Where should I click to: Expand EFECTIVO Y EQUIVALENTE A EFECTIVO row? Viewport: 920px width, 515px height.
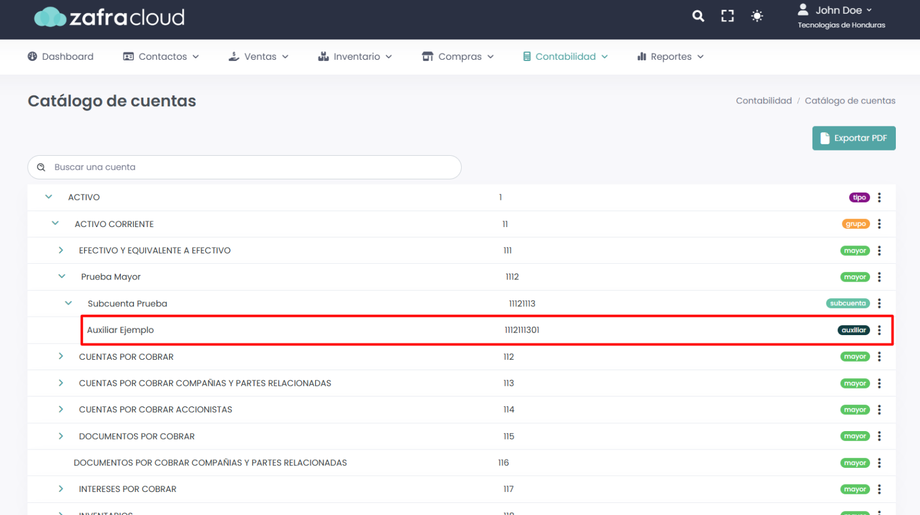coord(61,250)
